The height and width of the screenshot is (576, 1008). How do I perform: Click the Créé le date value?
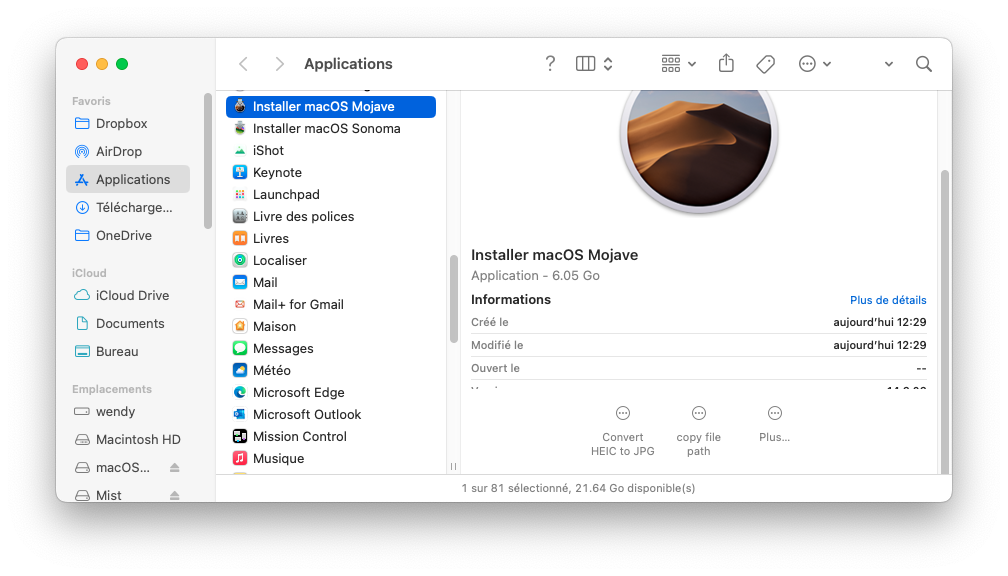(x=879, y=322)
